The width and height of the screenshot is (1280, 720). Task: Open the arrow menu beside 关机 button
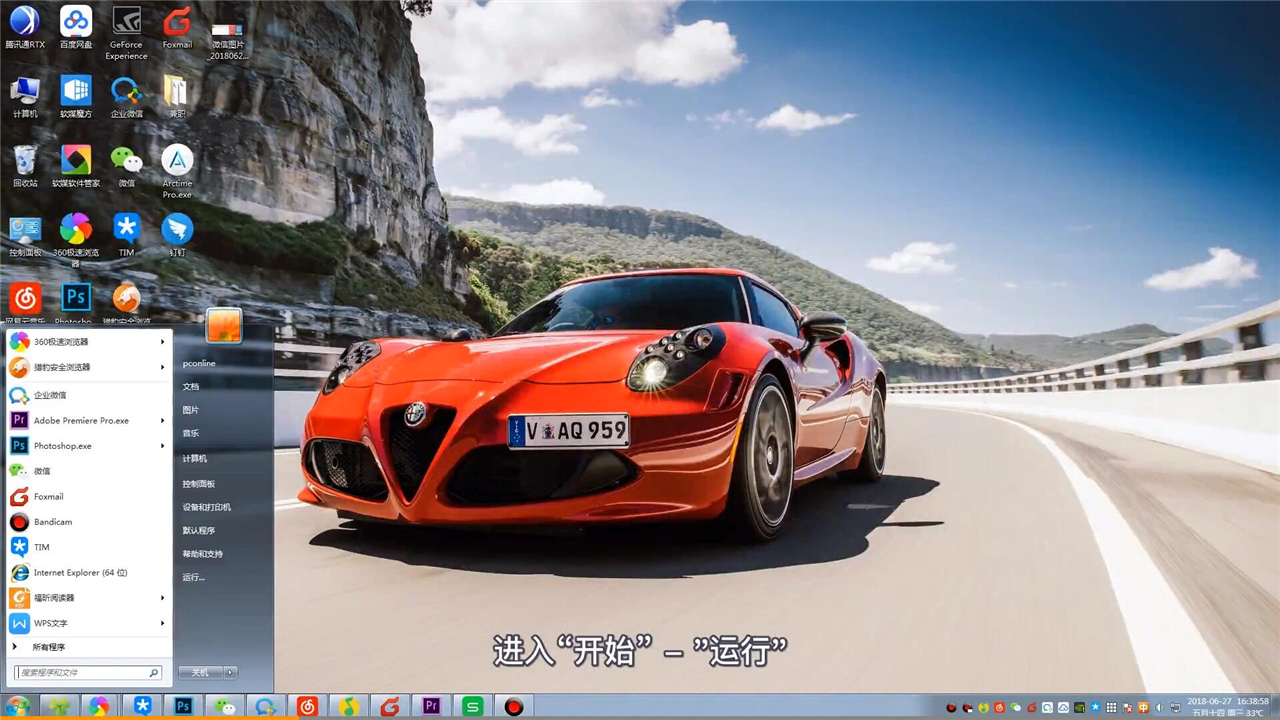click(x=230, y=673)
